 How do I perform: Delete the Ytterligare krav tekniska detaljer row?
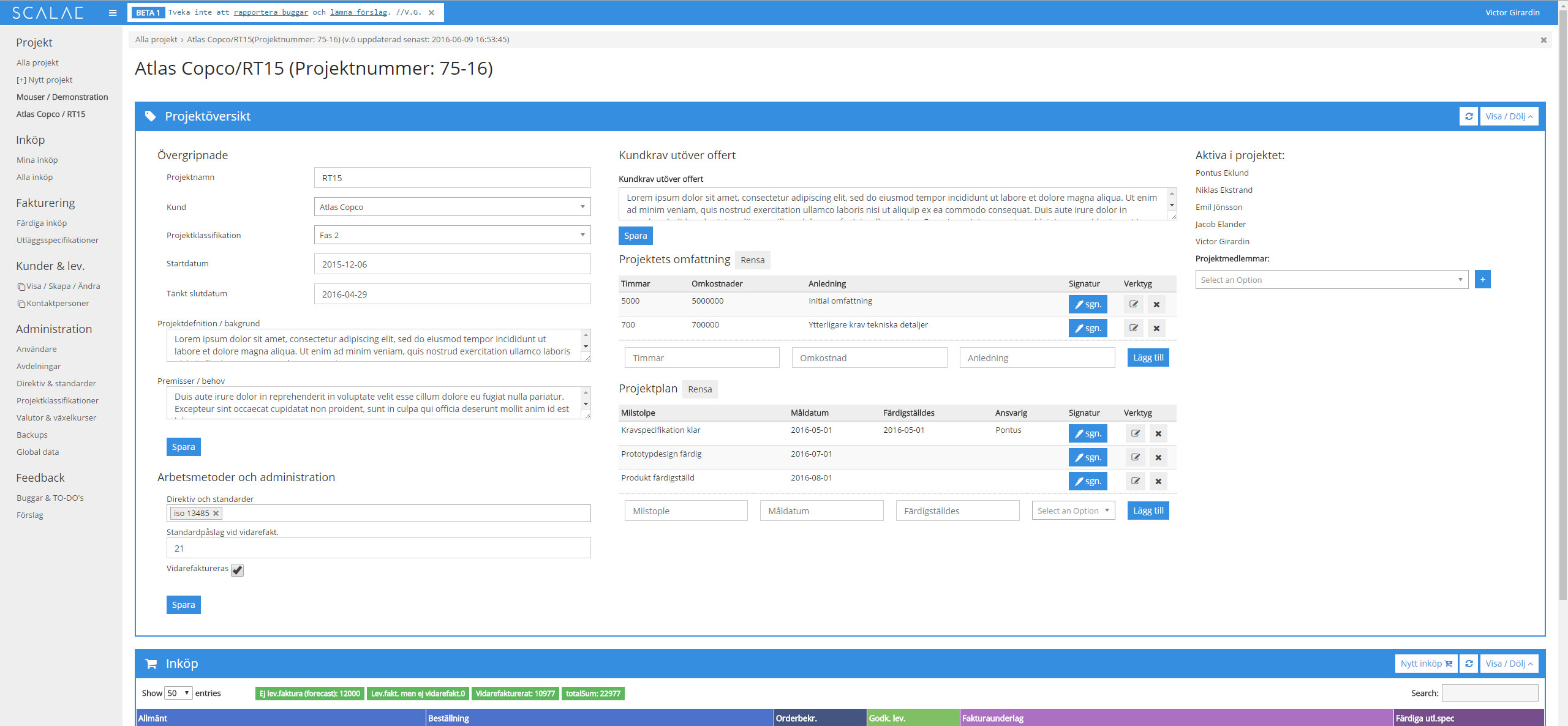[x=1156, y=328]
